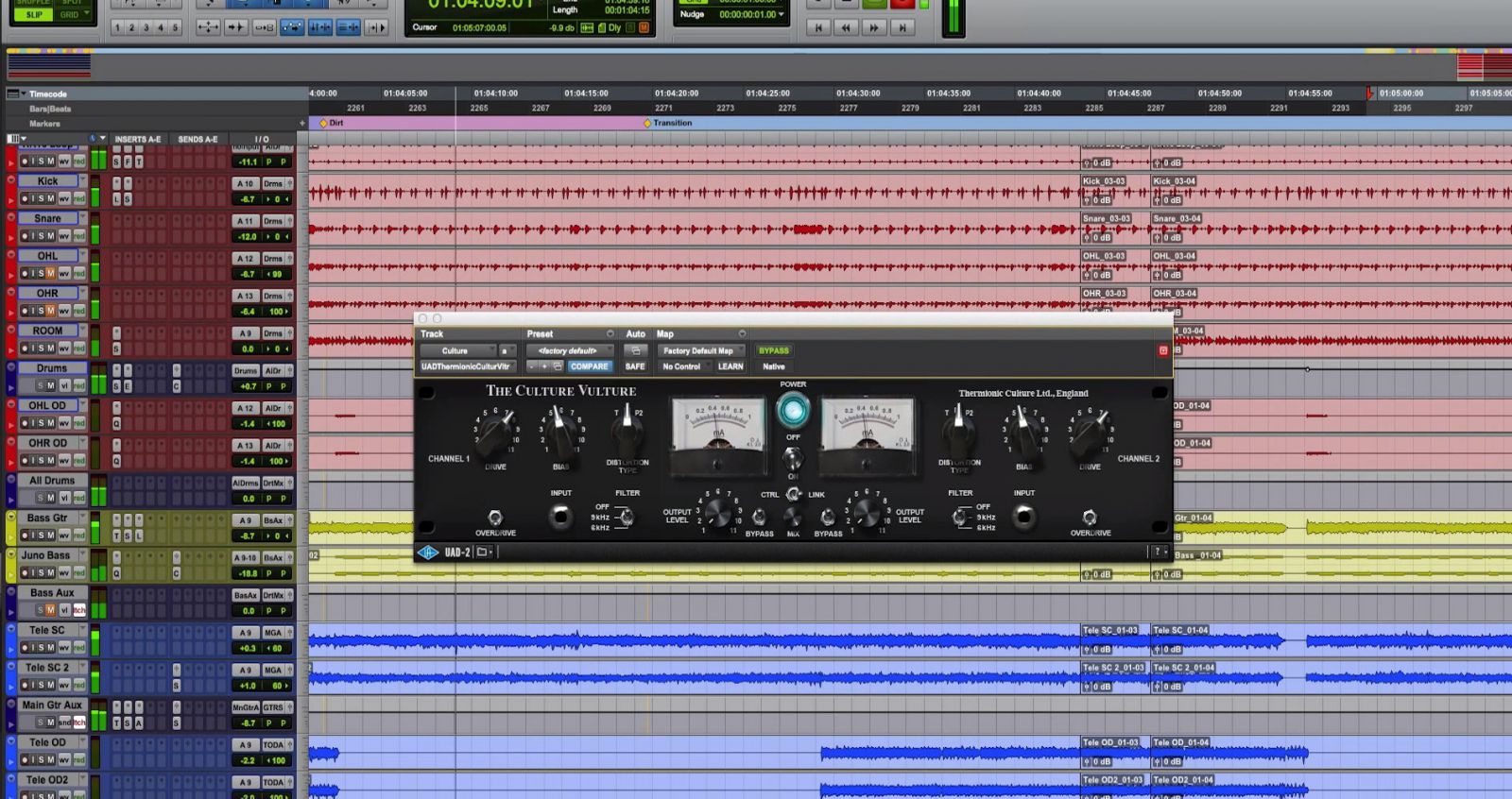
Task: Click the red plugin target icon
Action: coord(1163,350)
